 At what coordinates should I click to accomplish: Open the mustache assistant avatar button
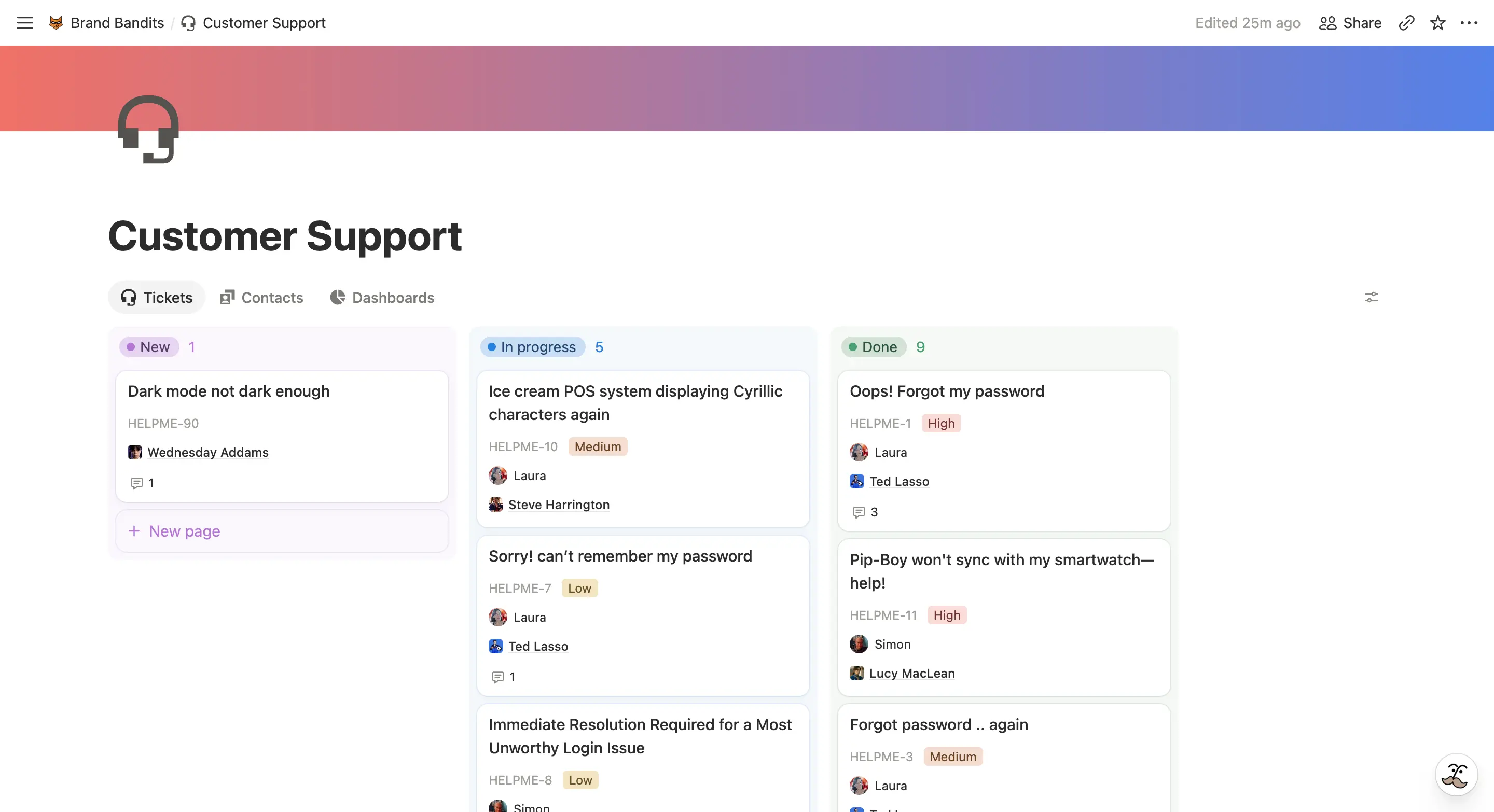pos(1456,775)
